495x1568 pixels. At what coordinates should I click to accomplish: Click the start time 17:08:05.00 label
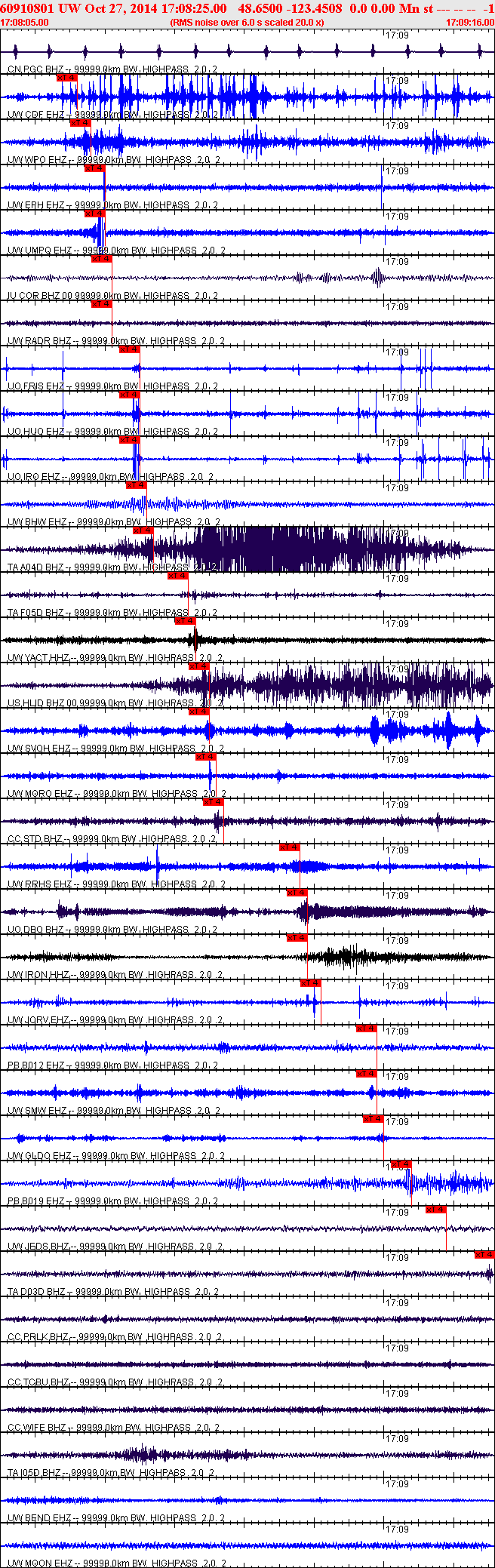pos(24,23)
